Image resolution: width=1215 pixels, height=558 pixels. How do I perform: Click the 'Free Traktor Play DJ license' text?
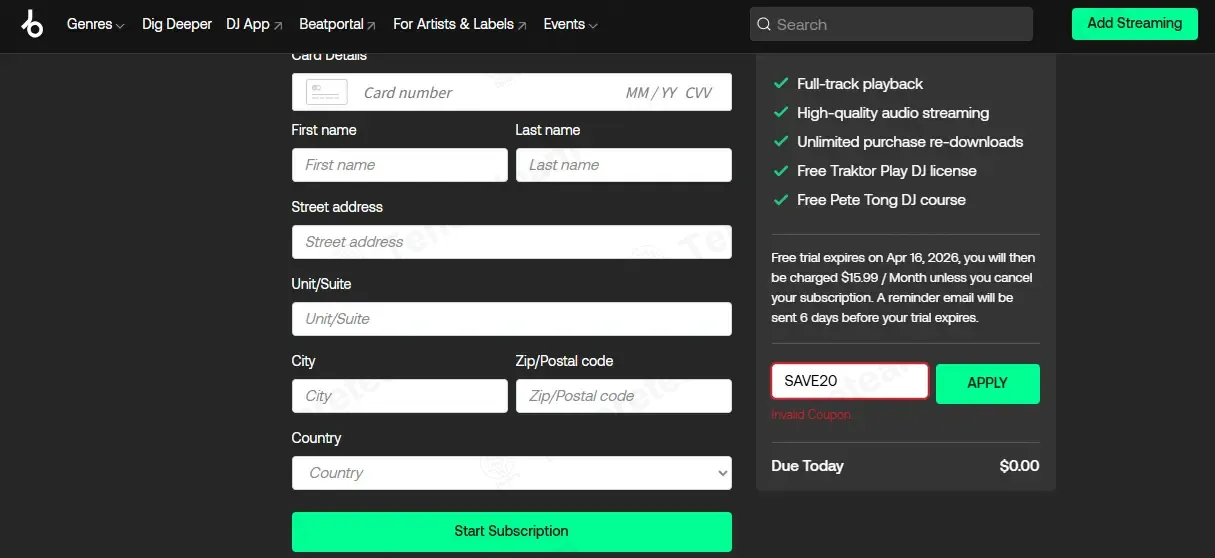click(886, 171)
